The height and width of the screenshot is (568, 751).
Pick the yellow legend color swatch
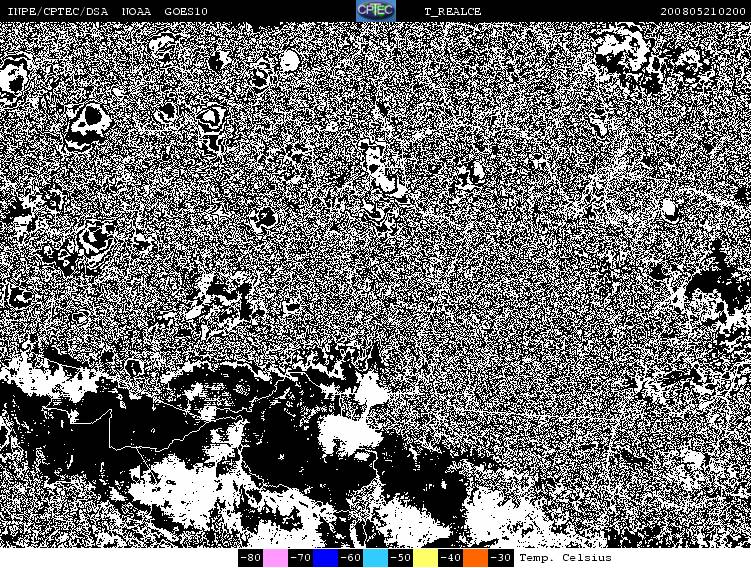tap(425, 558)
